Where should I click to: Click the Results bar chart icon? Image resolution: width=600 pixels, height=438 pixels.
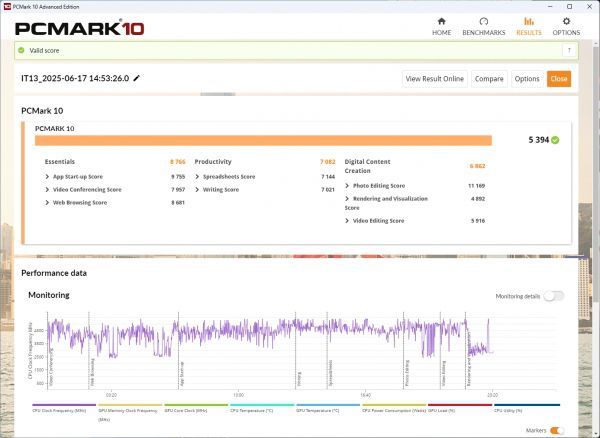click(x=529, y=21)
